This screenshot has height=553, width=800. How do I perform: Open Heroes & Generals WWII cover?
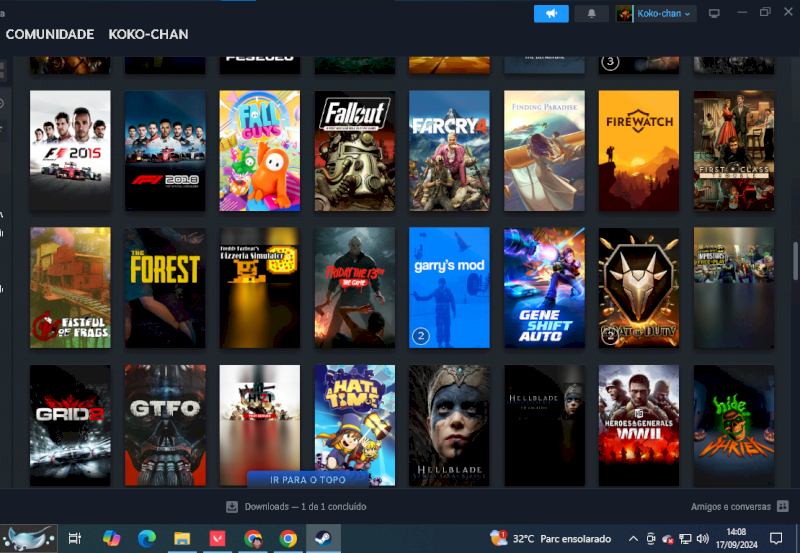(639, 425)
